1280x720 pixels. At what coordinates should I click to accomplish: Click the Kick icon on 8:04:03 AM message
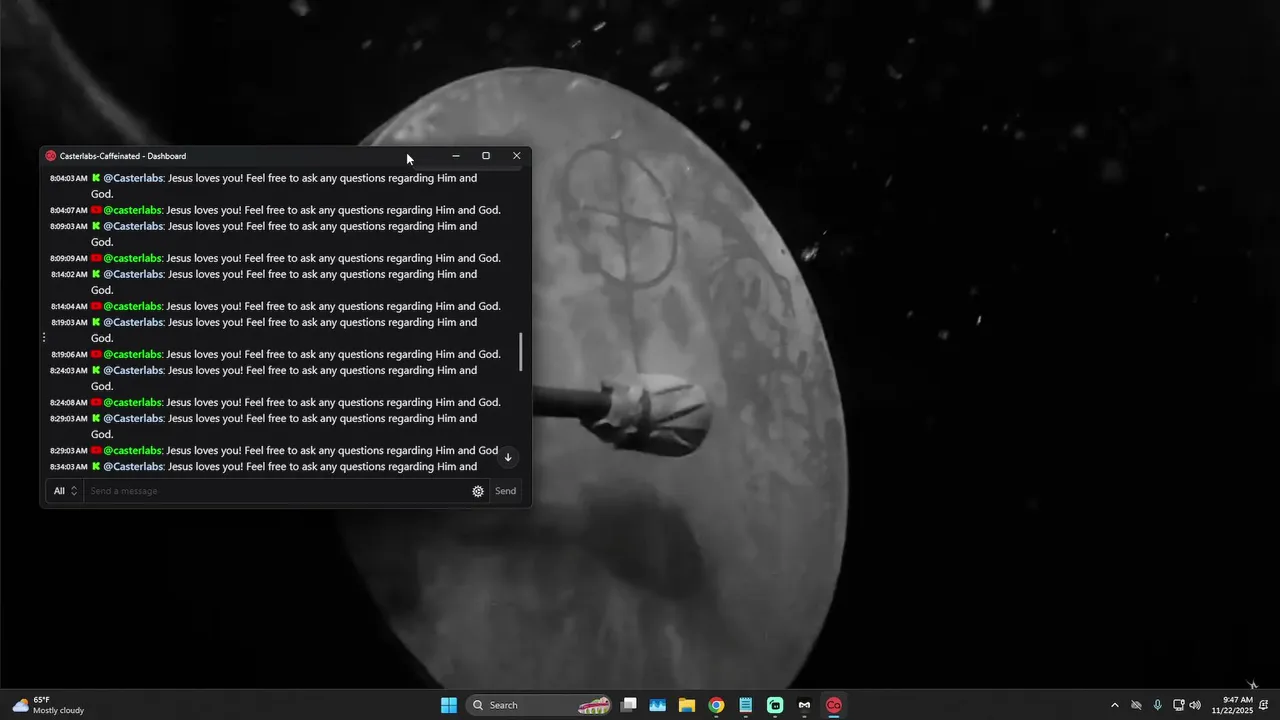tap(96, 178)
